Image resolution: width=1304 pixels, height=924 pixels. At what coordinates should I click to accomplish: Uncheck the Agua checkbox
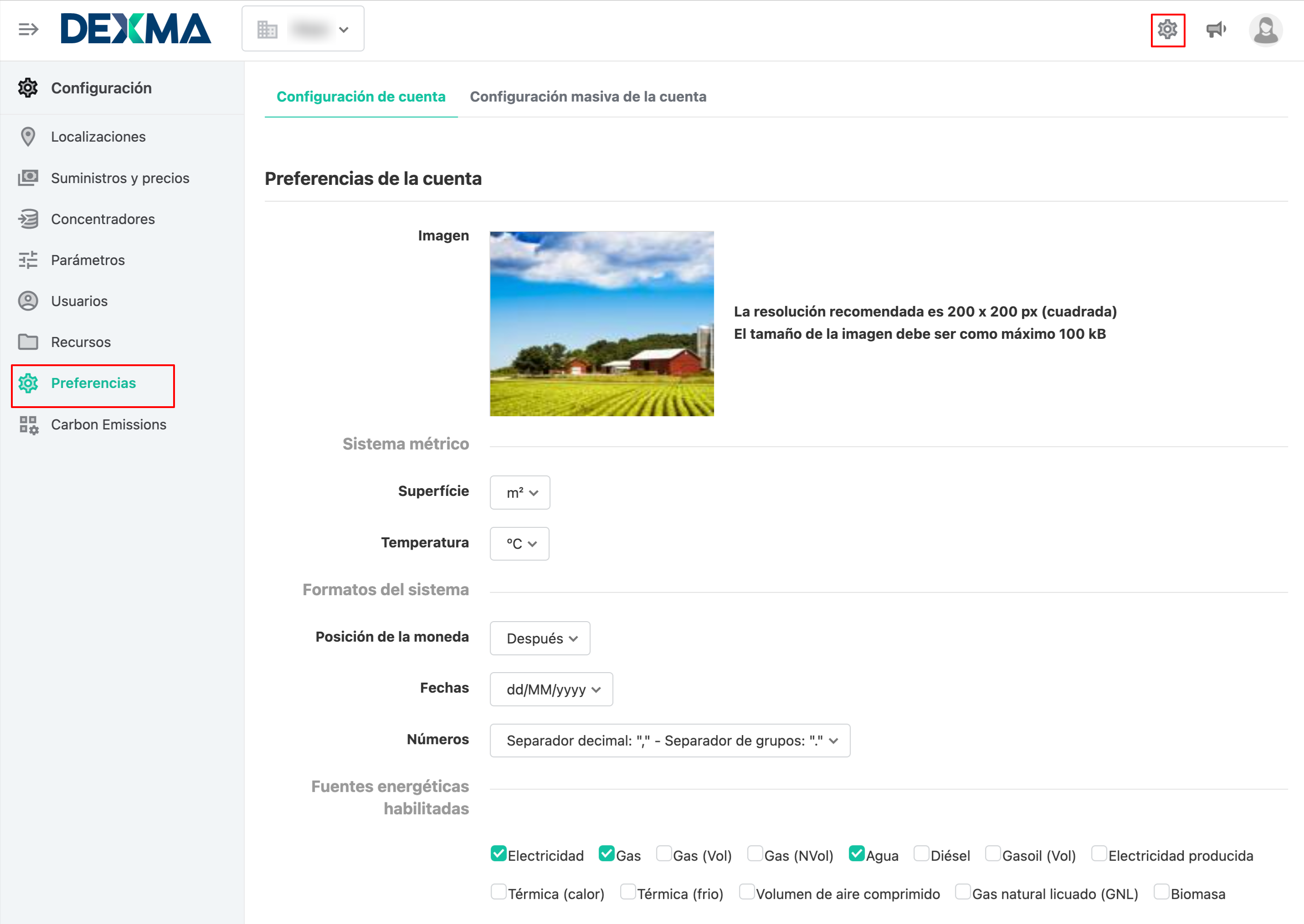coord(857,853)
